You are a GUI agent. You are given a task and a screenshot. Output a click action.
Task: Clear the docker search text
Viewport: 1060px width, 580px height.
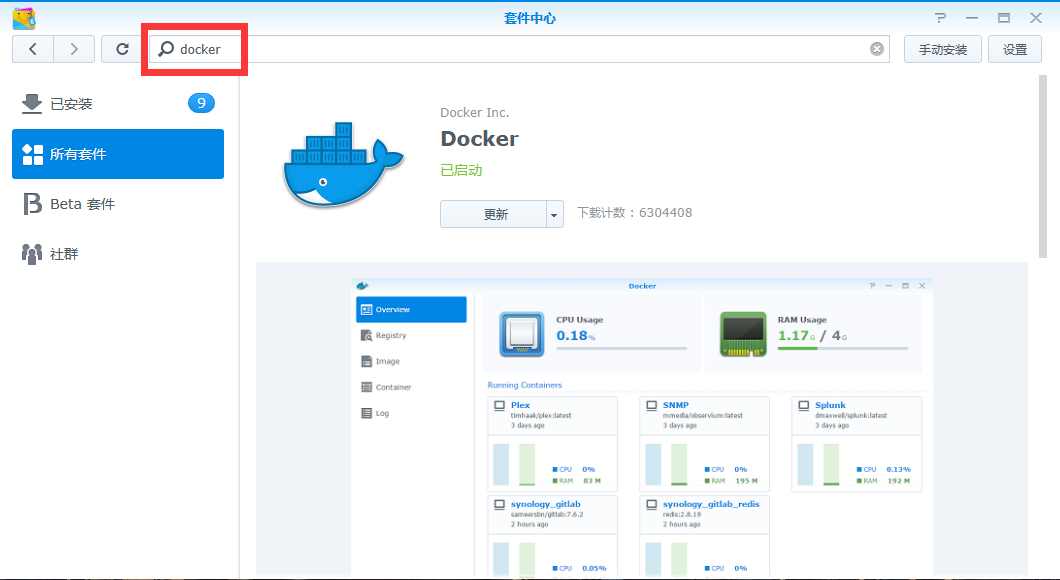point(877,49)
